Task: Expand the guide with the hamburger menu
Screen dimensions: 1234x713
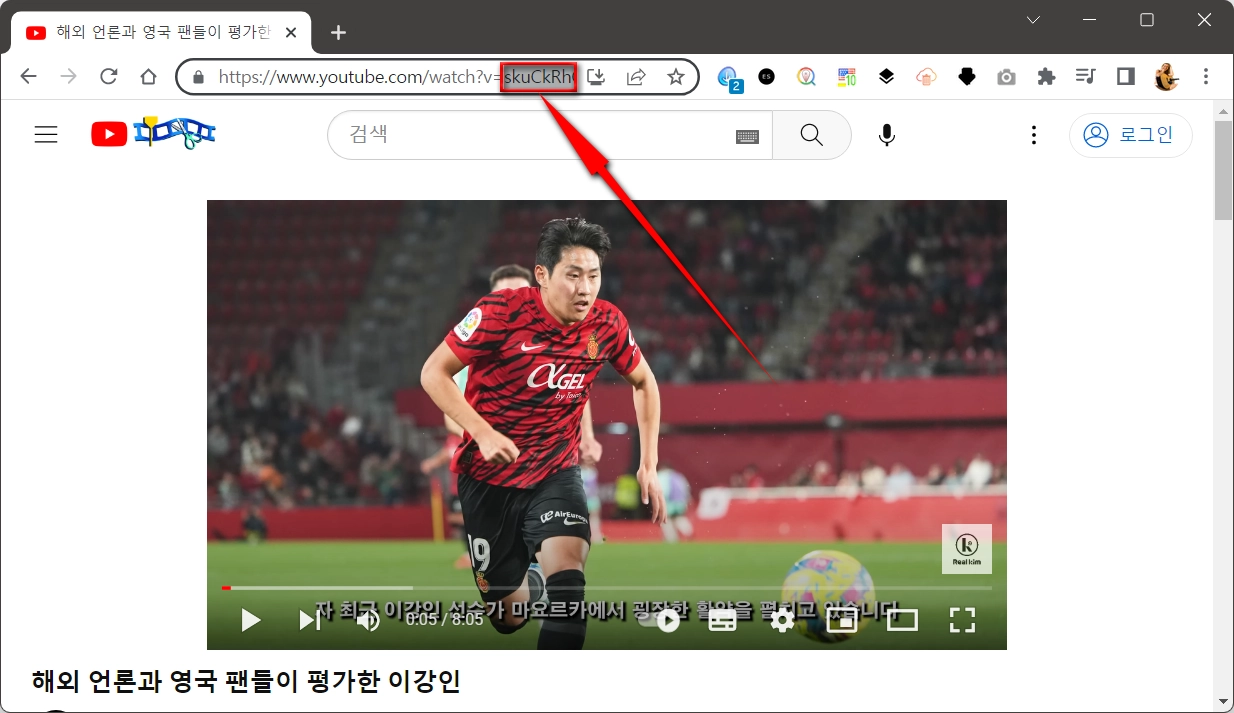Action: click(46, 134)
